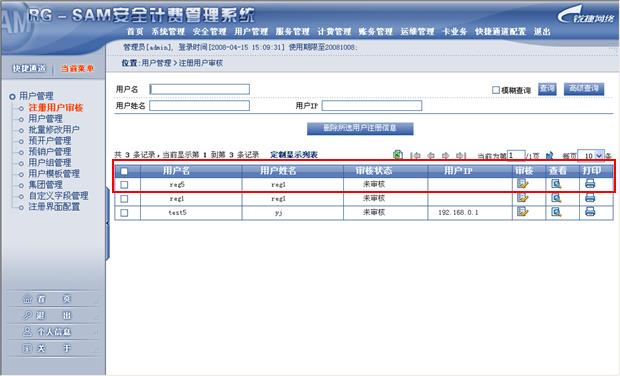Expand 用户管理 root node in sidebar tree
Image resolution: width=620 pixels, height=376 pixels.
(12, 96)
